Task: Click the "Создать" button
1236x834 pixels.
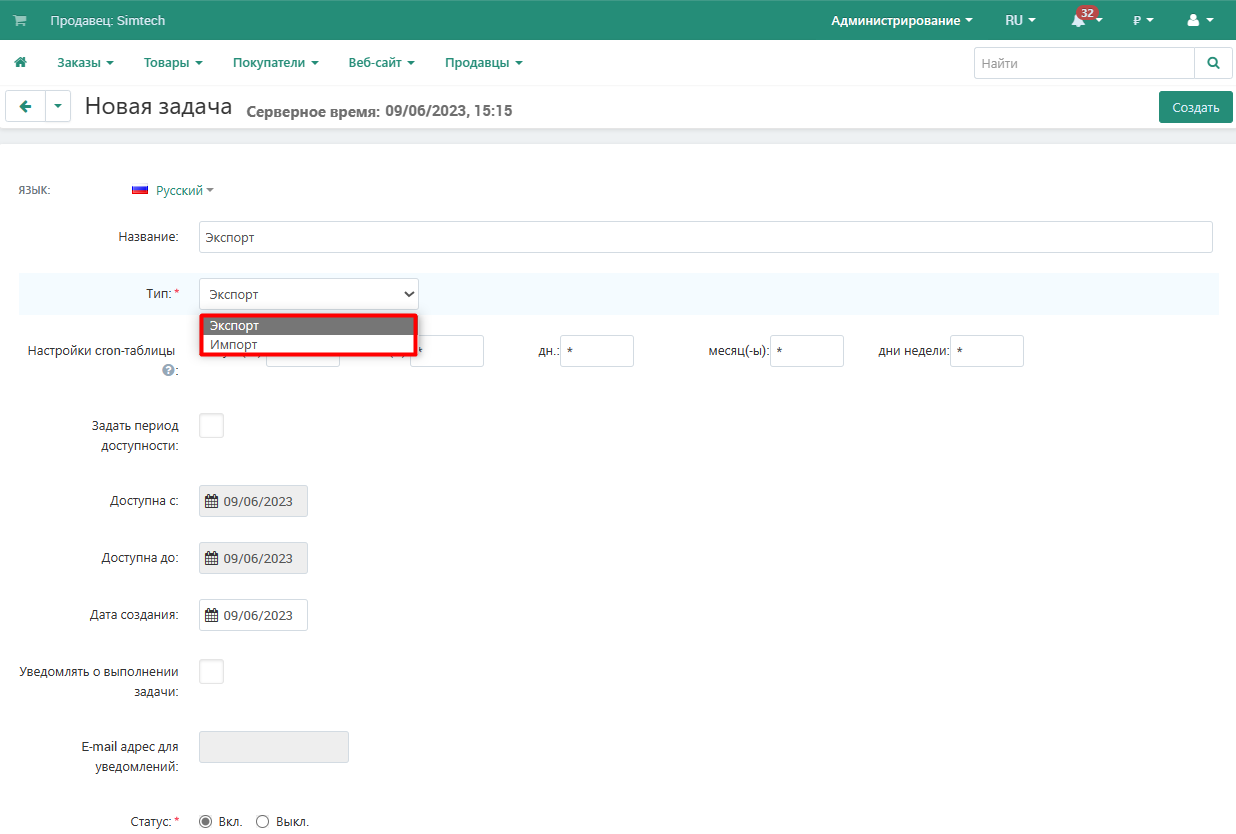Action: tap(1196, 107)
